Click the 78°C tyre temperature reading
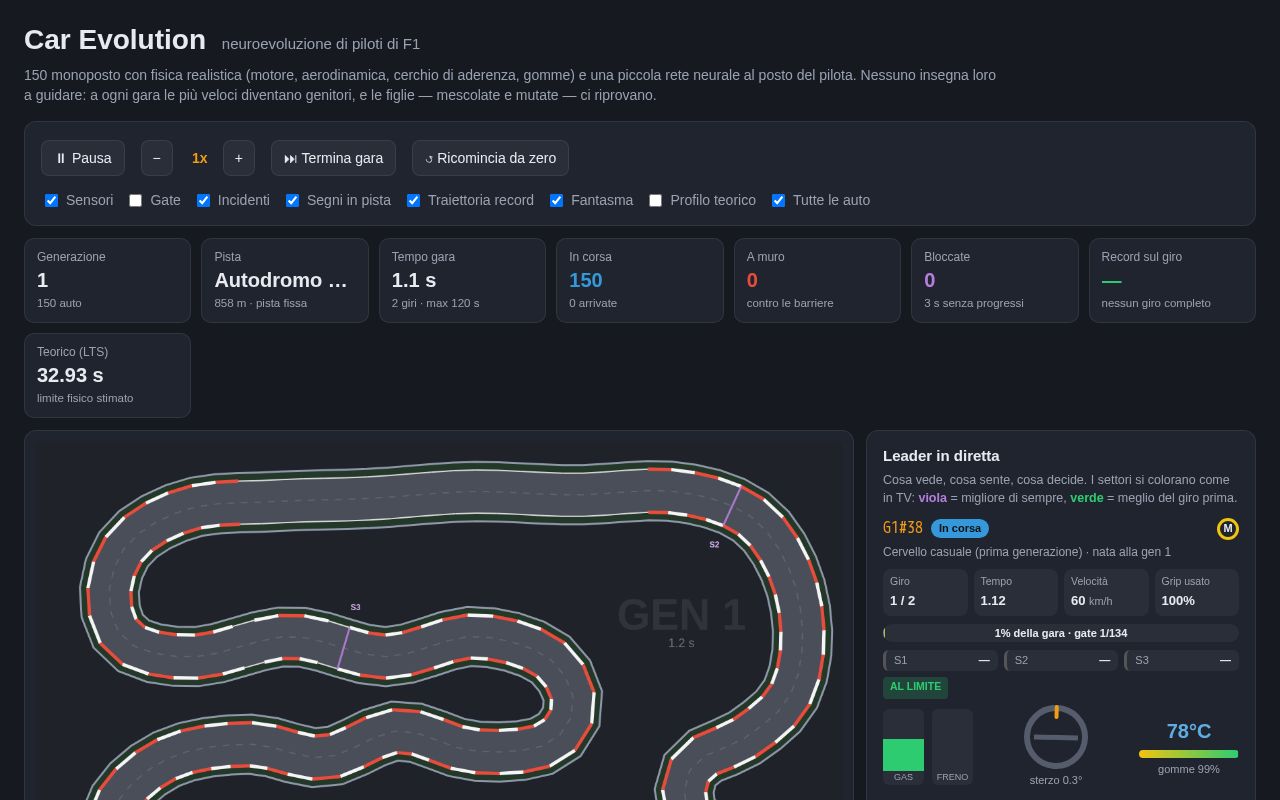Viewport: 1280px width, 800px height. click(1188, 731)
